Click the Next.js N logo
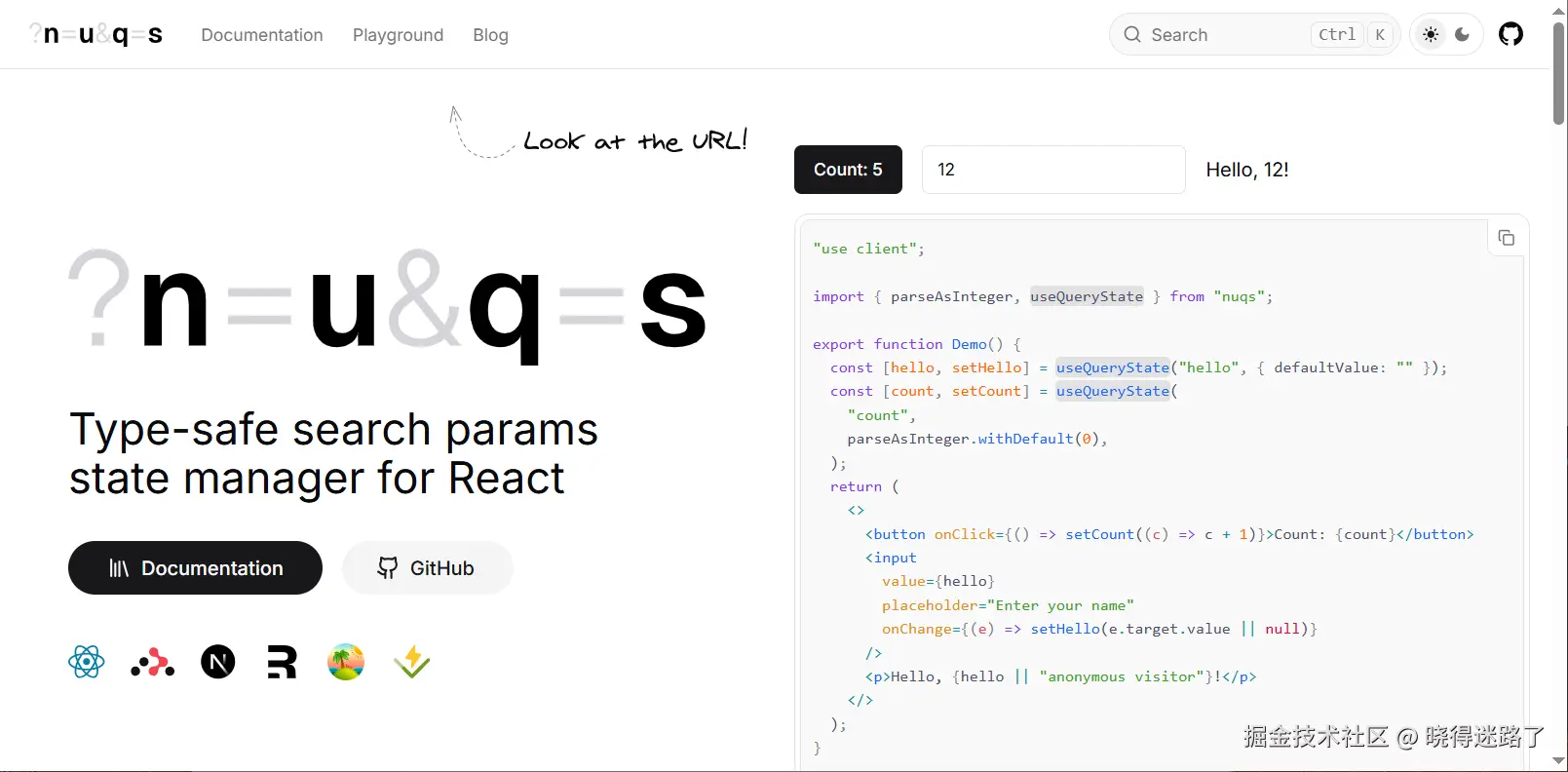This screenshot has width=1568, height=772. 218,663
